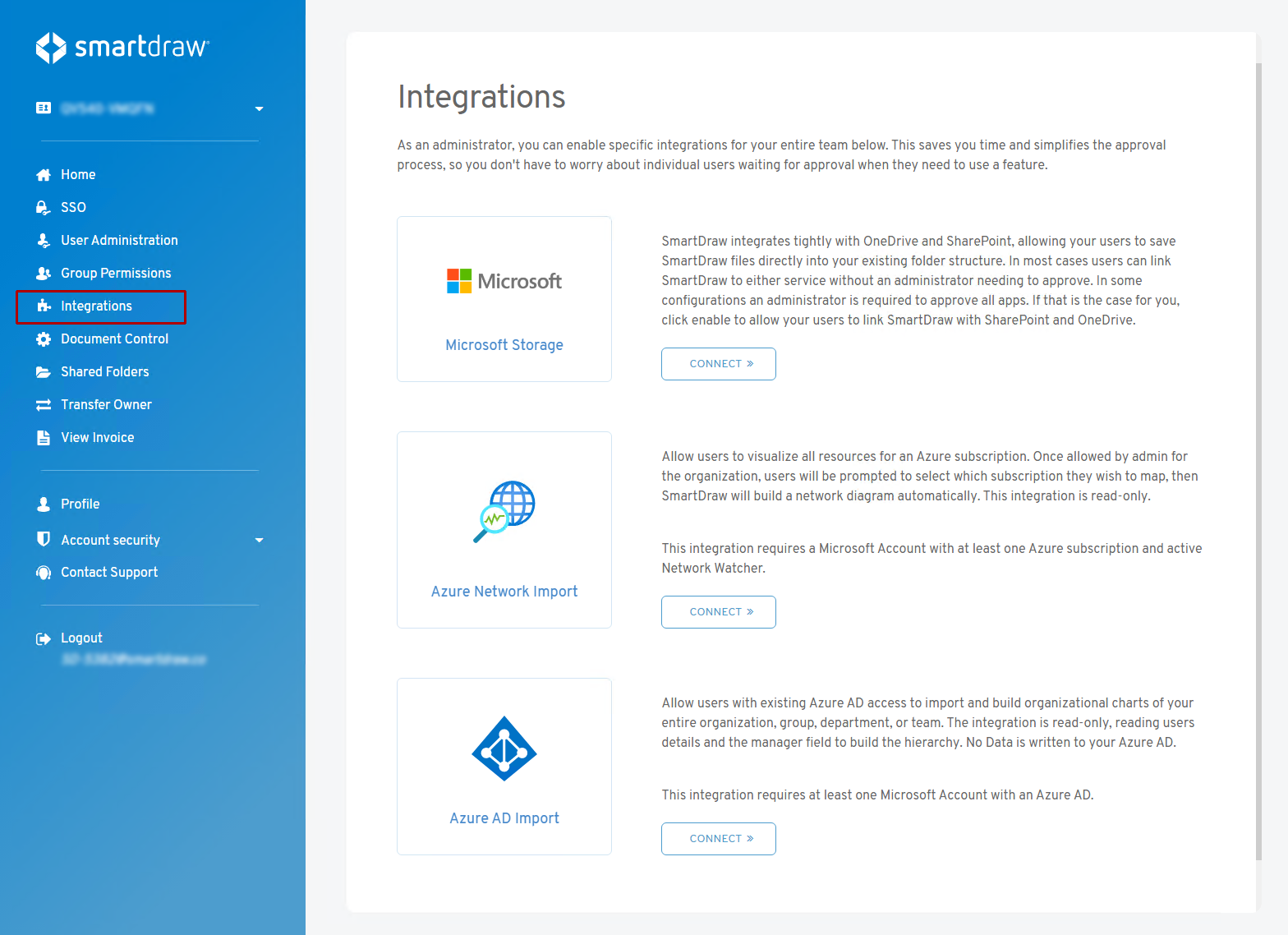1288x935 pixels.
Task: Expand the account selector dropdown arrow
Action: (x=259, y=108)
